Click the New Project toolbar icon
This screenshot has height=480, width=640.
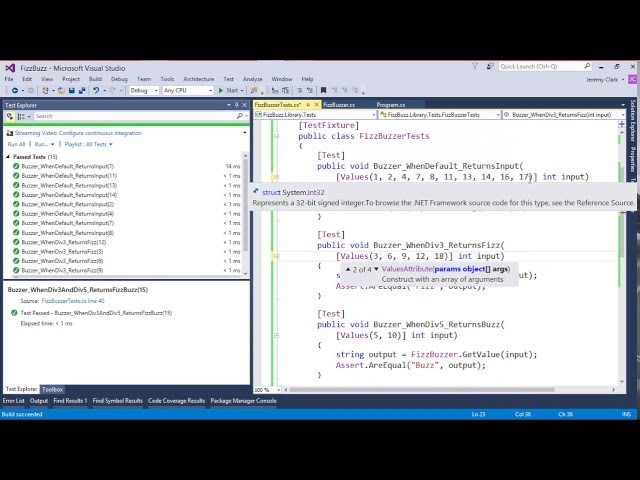click(x=45, y=90)
